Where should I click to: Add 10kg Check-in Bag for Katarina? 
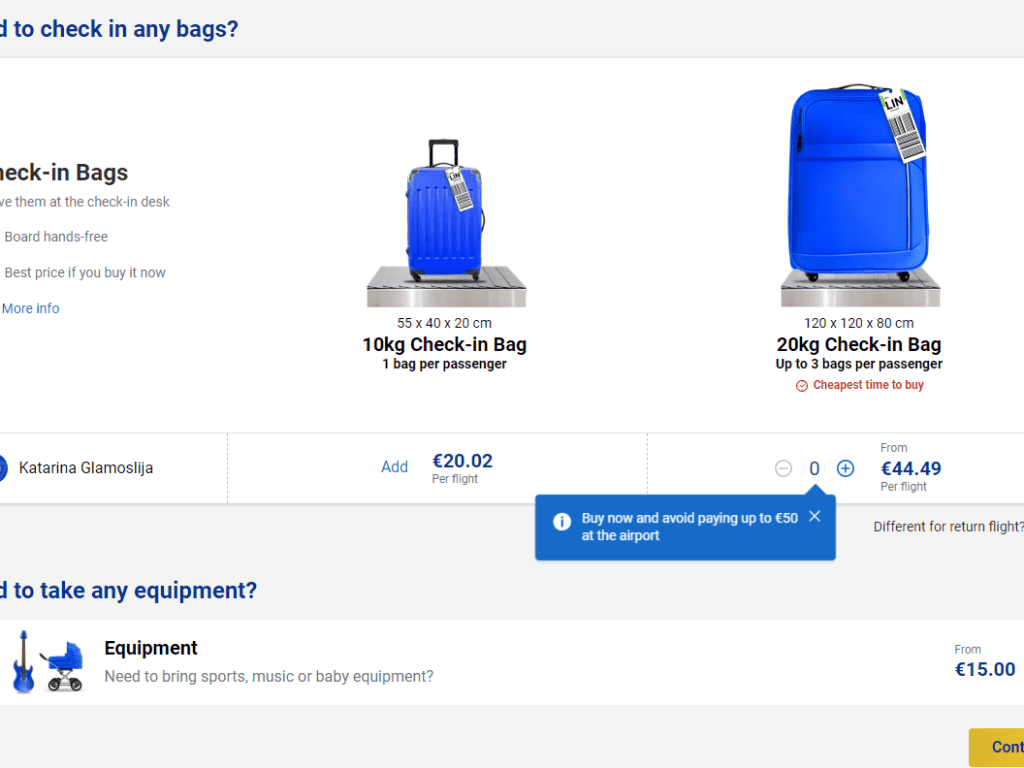(x=394, y=467)
